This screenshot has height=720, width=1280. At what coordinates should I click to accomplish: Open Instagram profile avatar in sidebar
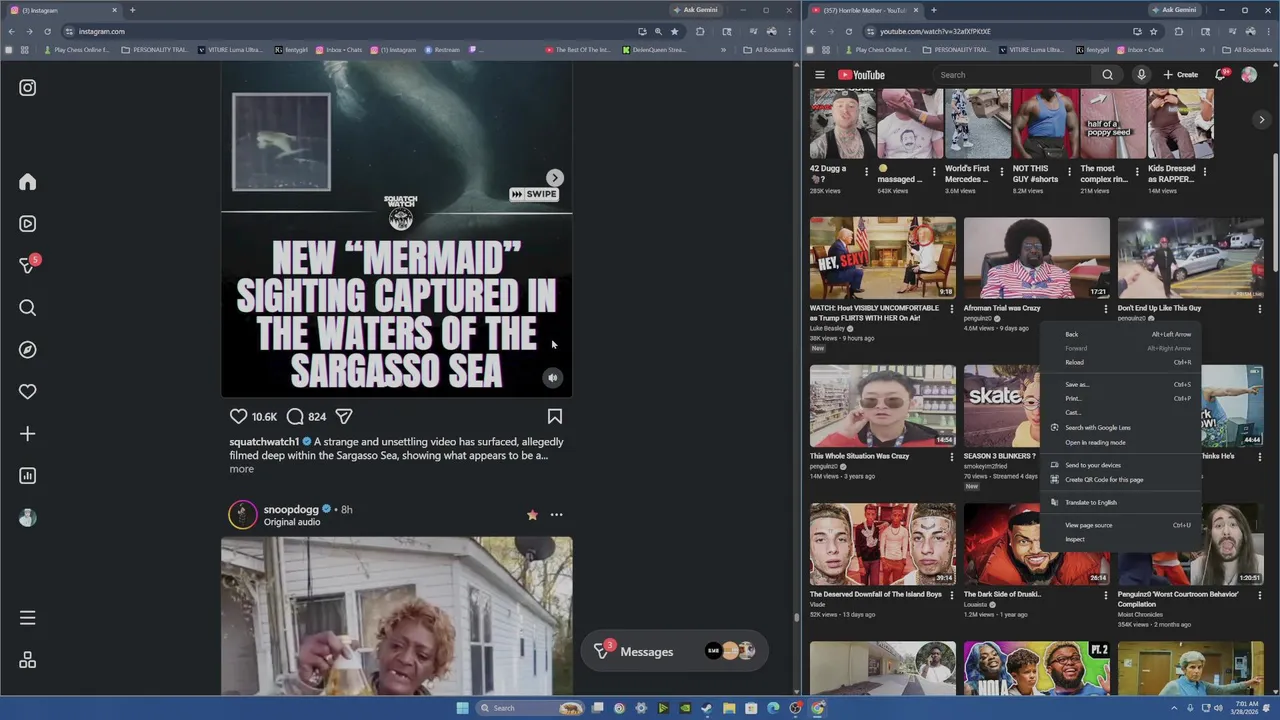[28, 518]
